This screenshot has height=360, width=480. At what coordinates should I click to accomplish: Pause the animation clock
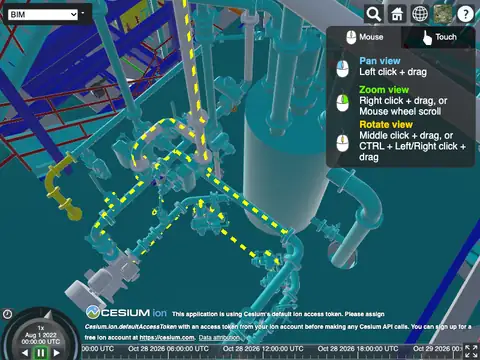41,352
